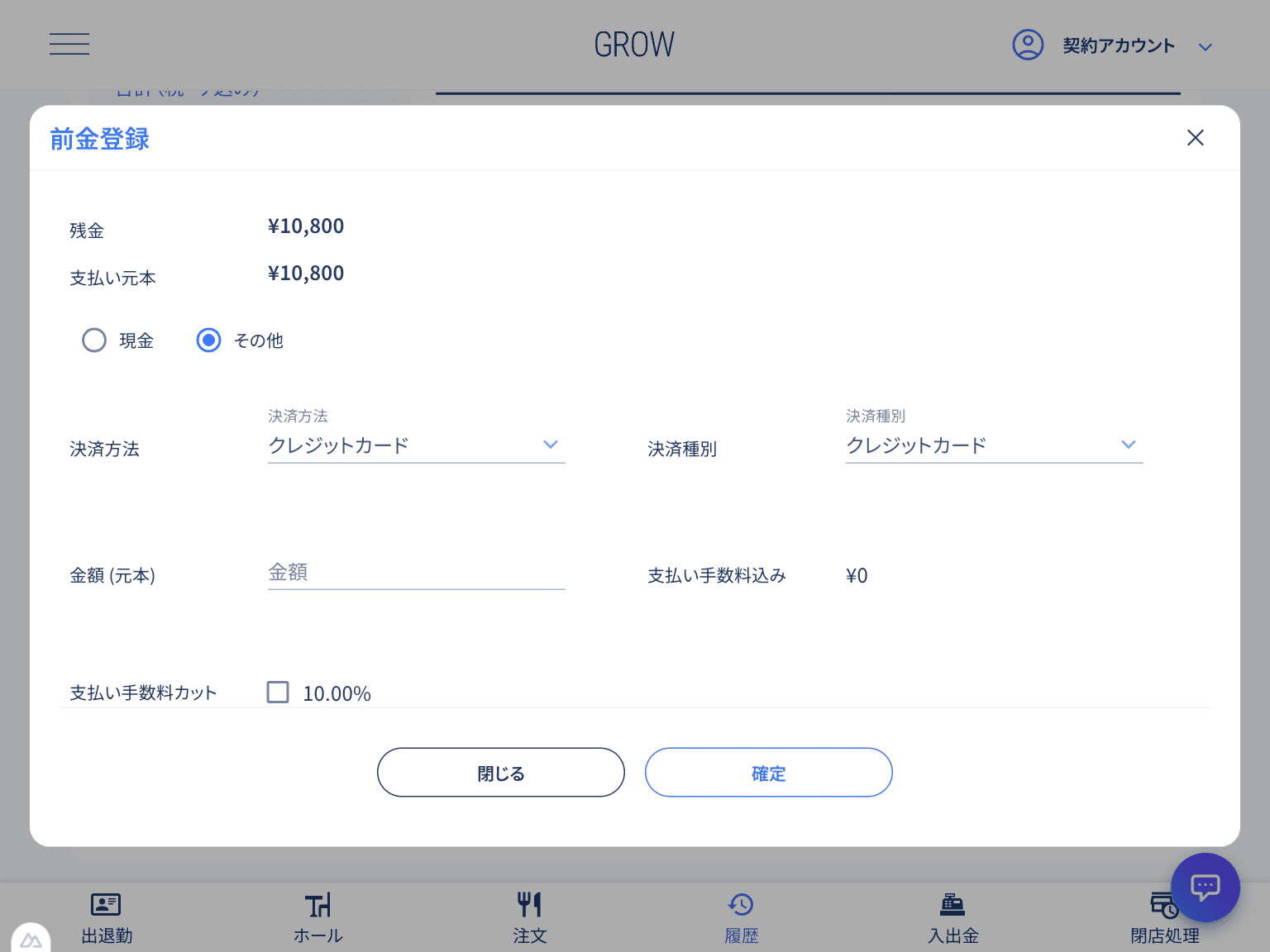Select the 注文 order icon

[529, 905]
